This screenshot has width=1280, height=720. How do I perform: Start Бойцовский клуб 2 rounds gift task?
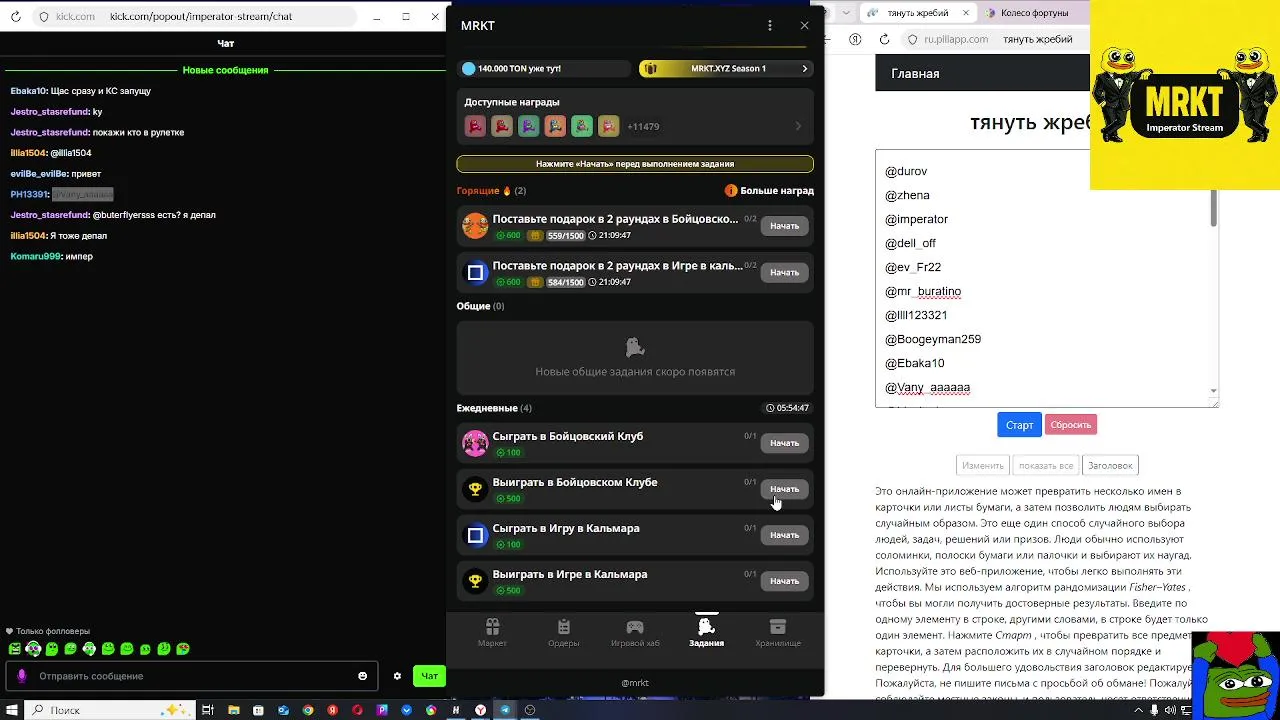click(784, 226)
